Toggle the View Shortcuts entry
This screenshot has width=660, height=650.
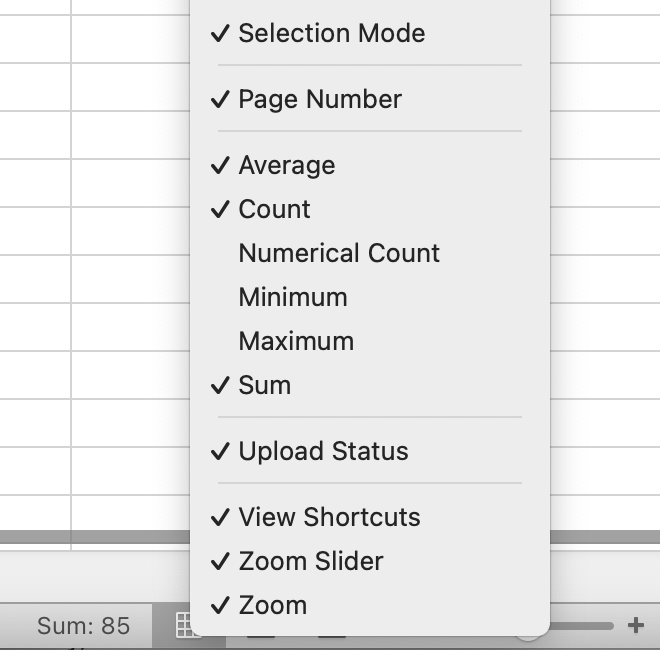[329, 517]
